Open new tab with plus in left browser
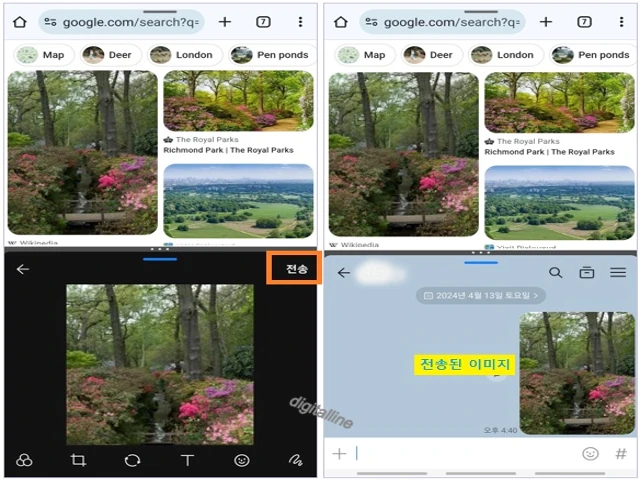This screenshot has height=480, width=640. click(x=224, y=22)
